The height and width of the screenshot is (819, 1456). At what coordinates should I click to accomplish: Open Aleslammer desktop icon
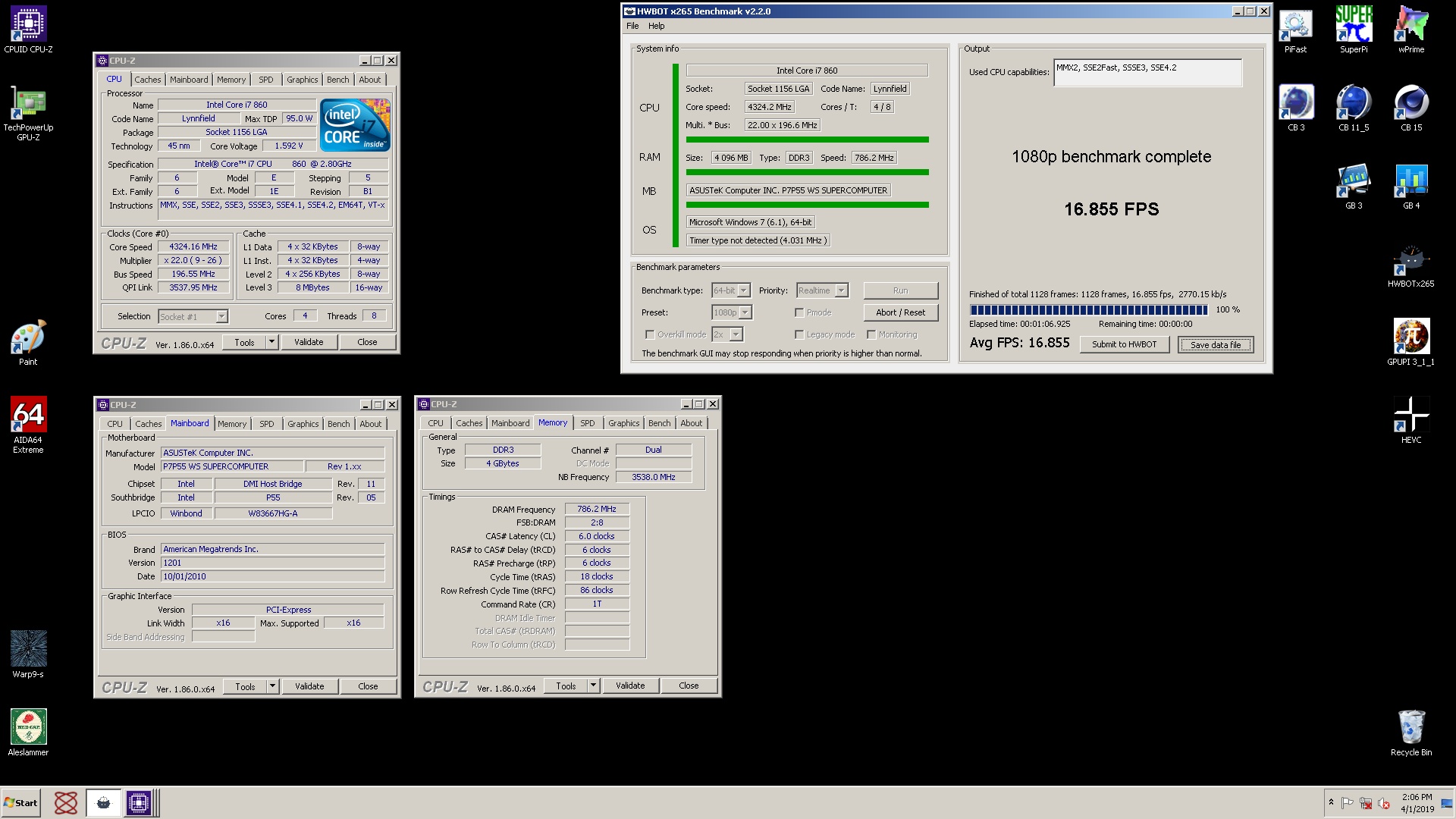click(x=28, y=733)
